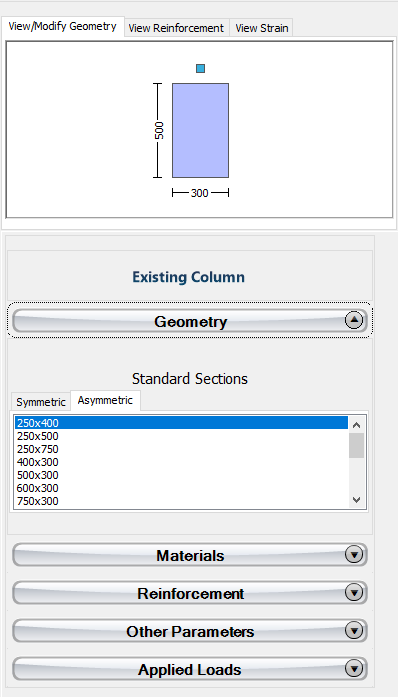Click the scroll-down arrow of sections list
The height and width of the screenshot is (697, 398).
pos(356,500)
